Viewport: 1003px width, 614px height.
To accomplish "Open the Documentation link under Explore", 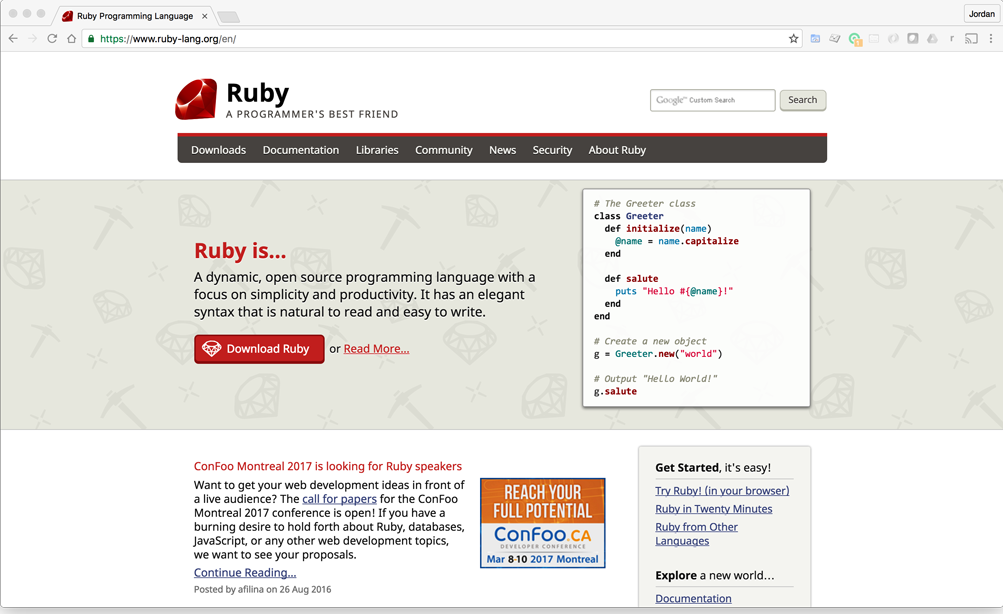I will point(693,599).
